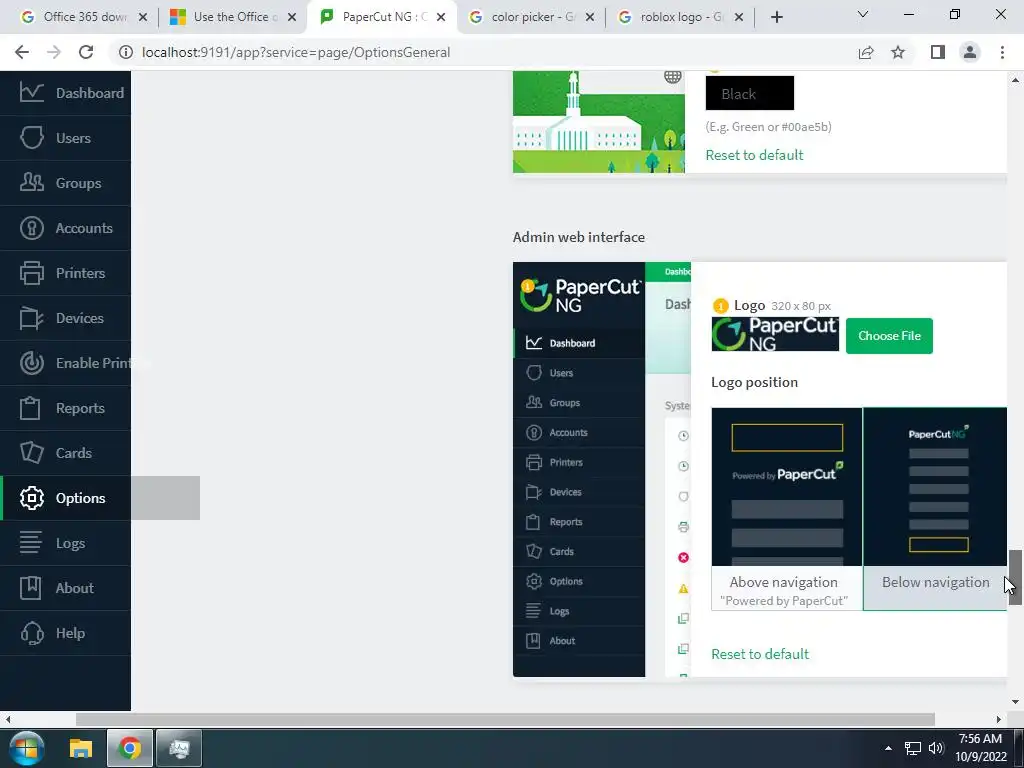The width and height of the screenshot is (1024, 768).
Task: Click the Black color input field
Action: coord(750,93)
